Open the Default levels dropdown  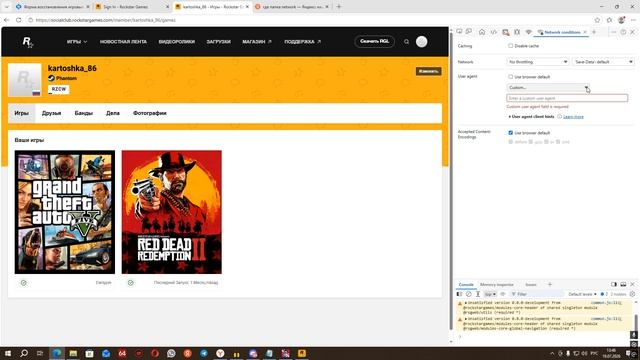click(582, 294)
